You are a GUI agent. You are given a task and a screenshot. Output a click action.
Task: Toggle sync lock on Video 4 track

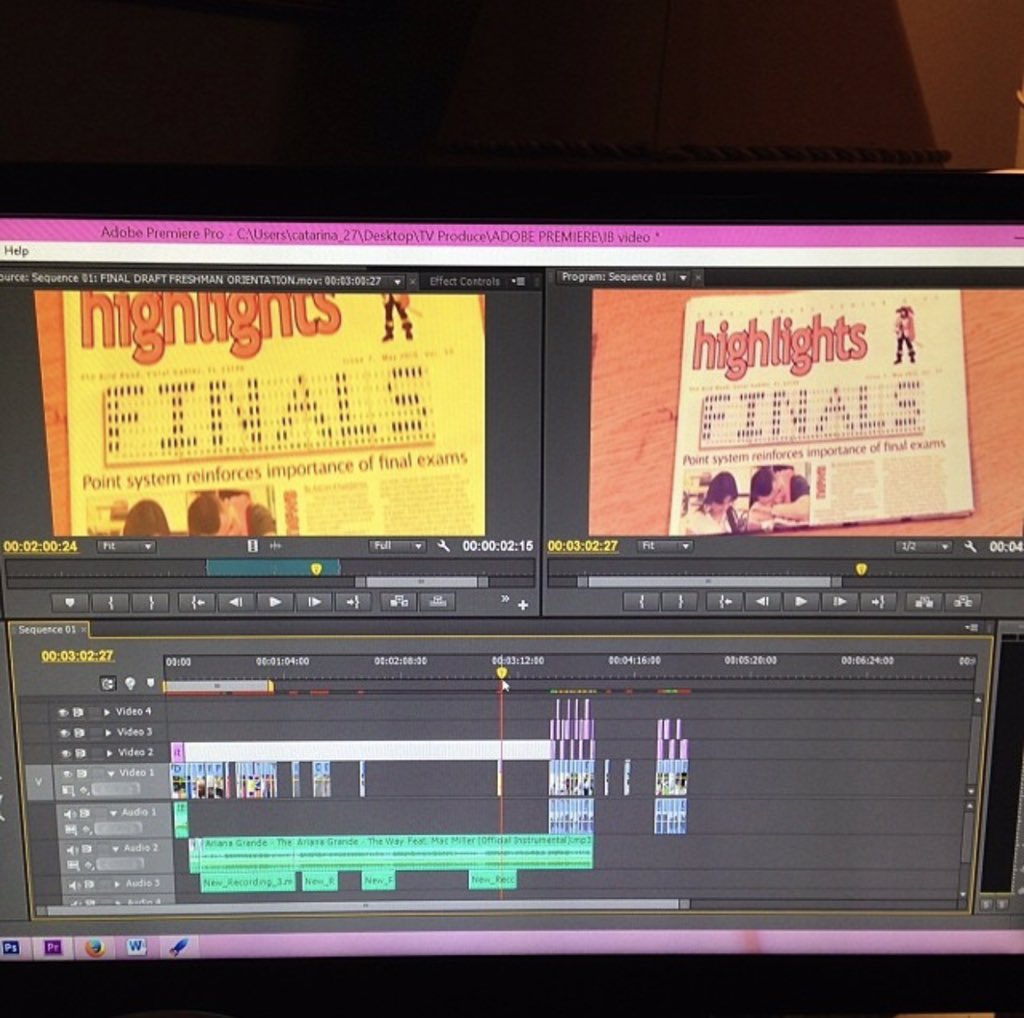pos(78,712)
